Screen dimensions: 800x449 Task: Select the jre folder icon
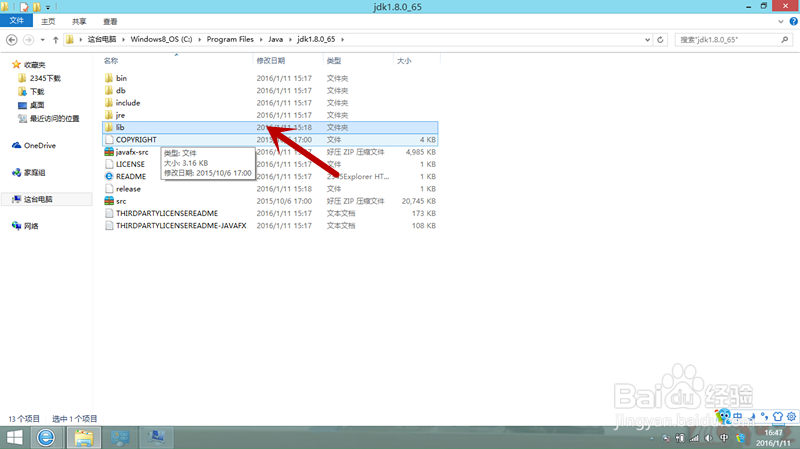[109, 115]
